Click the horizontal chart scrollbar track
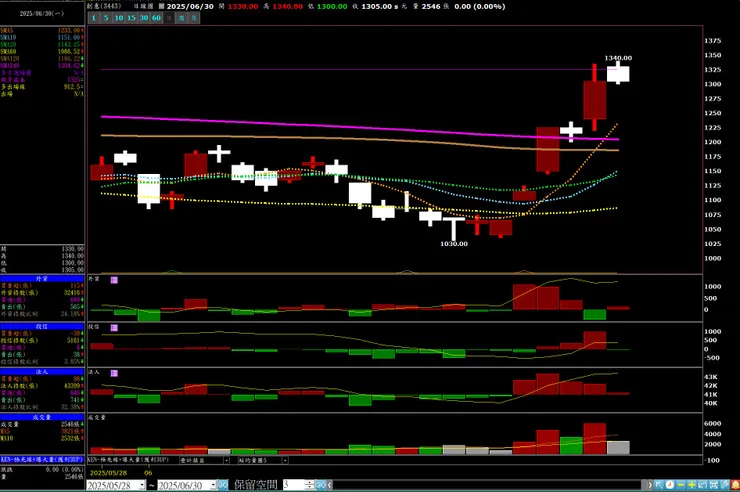This screenshot has width=740, height=492. (487, 485)
